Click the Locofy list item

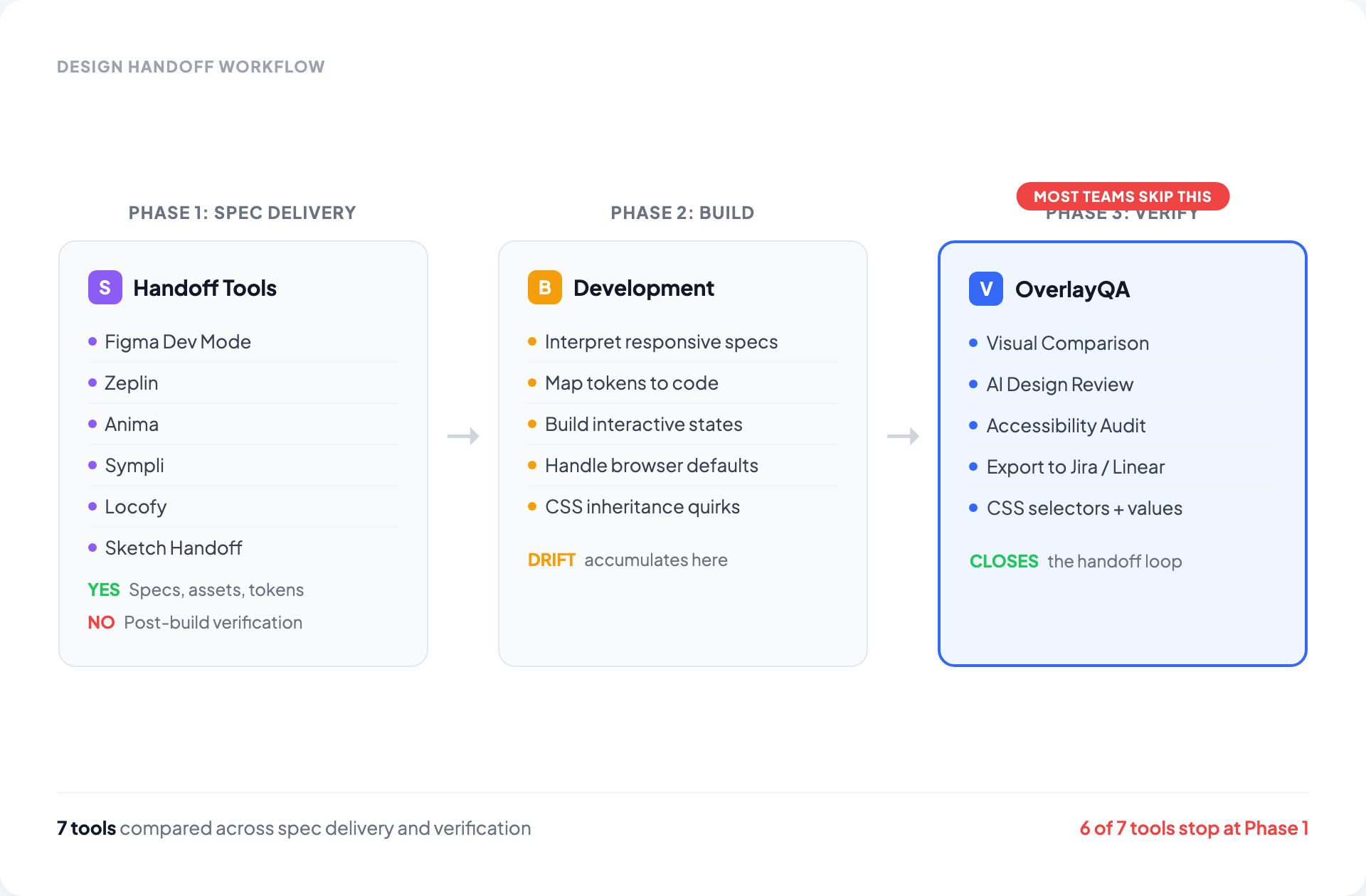(x=243, y=507)
